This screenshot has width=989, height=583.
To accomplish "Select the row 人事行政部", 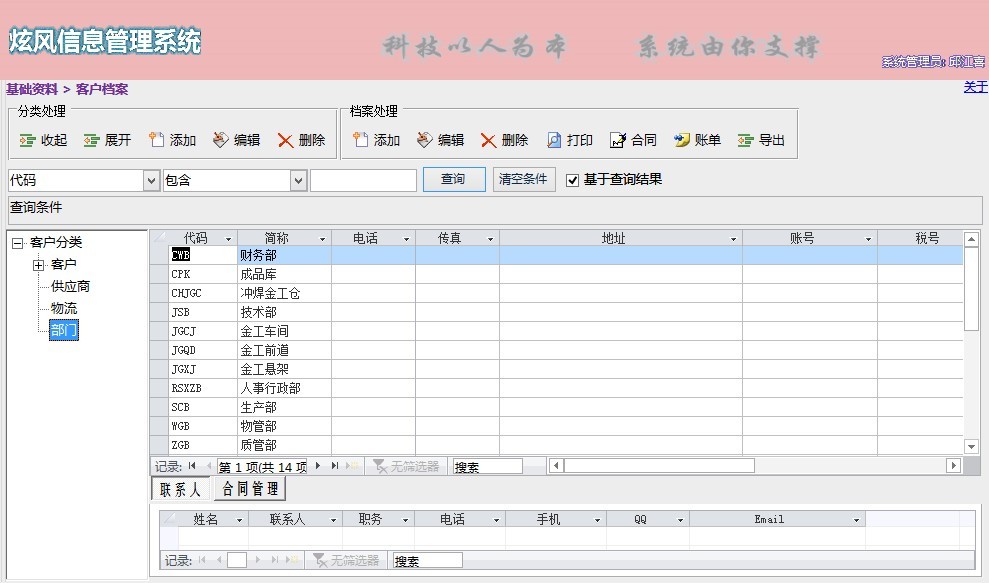I will pyautogui.click(x=557, y=388).
